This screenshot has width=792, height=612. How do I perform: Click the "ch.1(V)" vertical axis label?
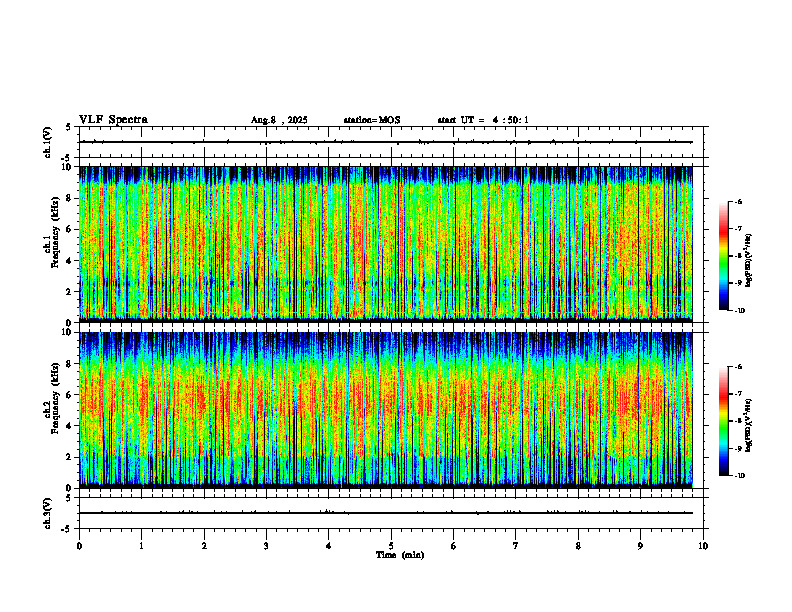point(48,142)
